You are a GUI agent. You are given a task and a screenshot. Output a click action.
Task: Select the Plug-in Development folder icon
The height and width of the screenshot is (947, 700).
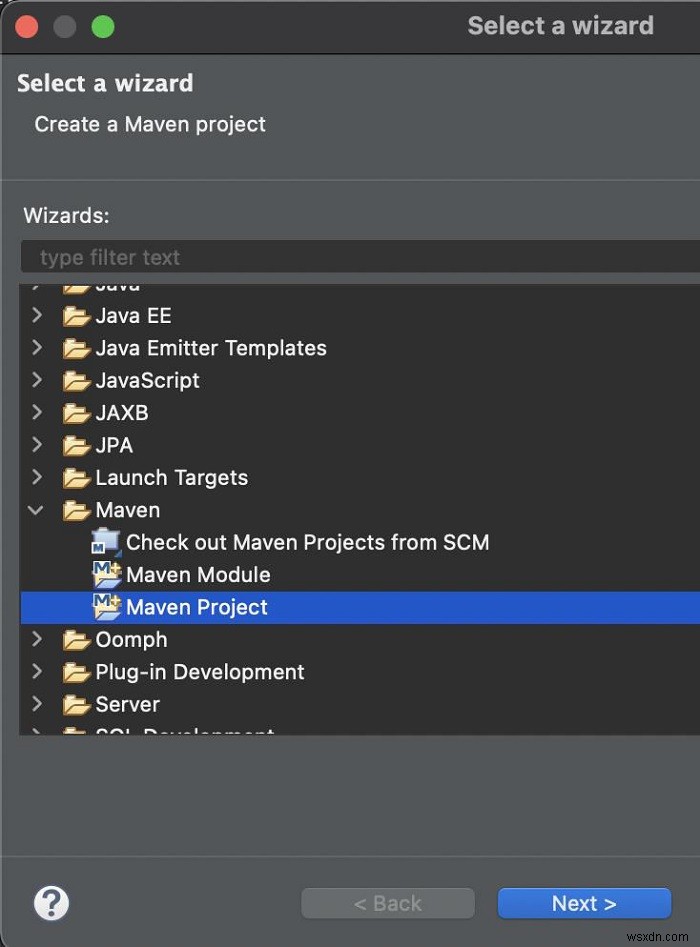tap(76, 672)
